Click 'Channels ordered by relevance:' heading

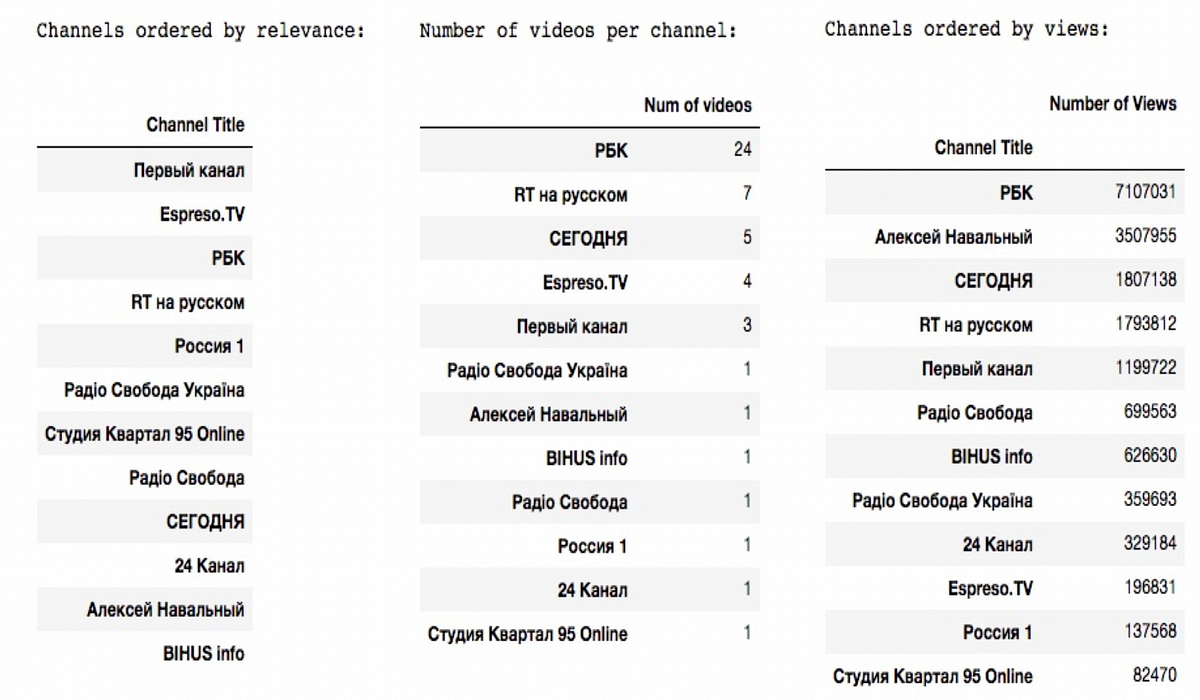[200, 30]
